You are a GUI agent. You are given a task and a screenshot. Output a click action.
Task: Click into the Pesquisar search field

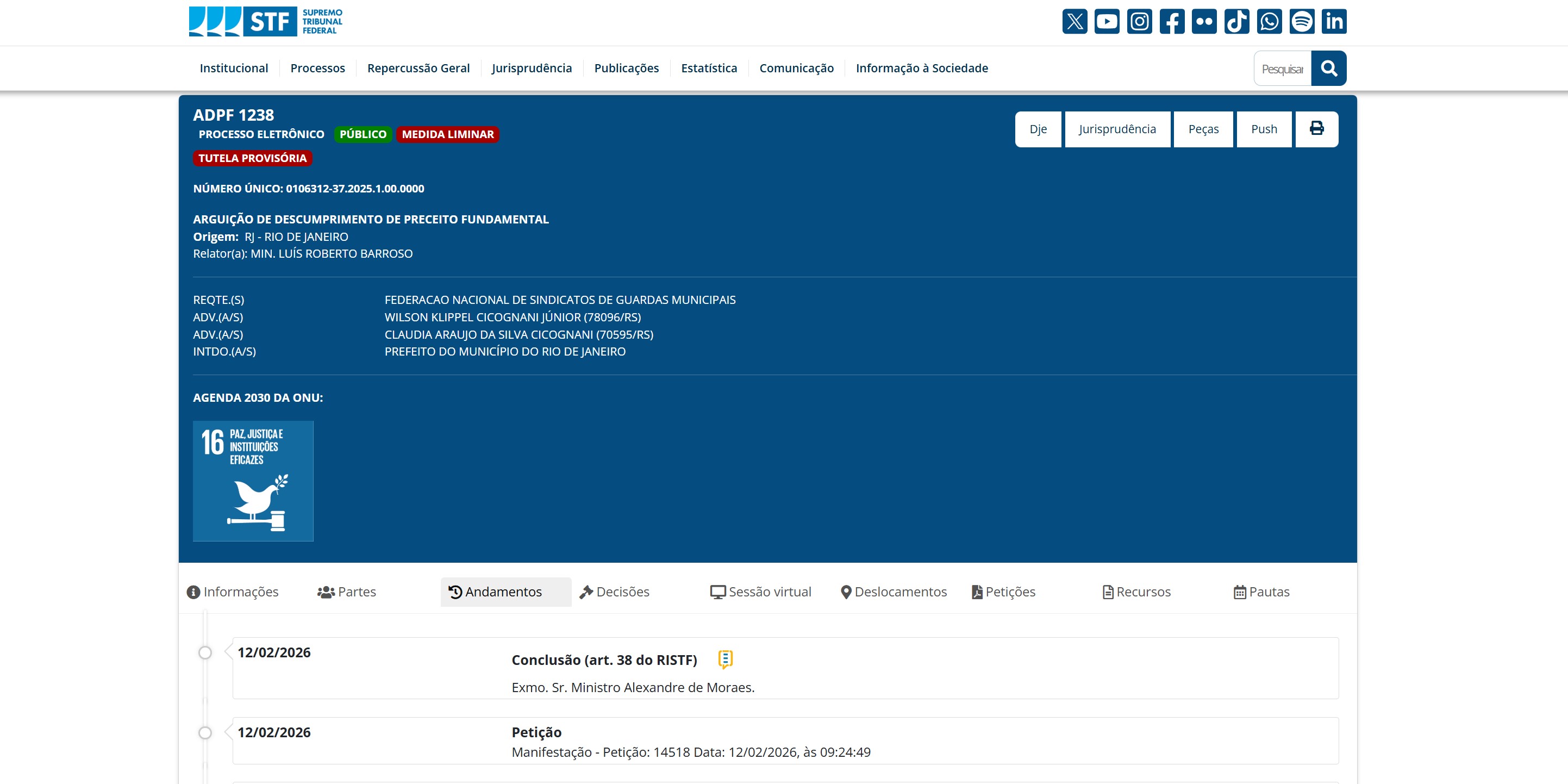[x=1282, y=69]
